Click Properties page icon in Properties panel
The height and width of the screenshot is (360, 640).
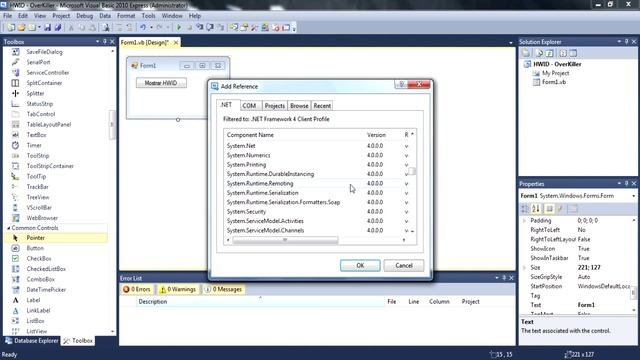coord(573,209)
